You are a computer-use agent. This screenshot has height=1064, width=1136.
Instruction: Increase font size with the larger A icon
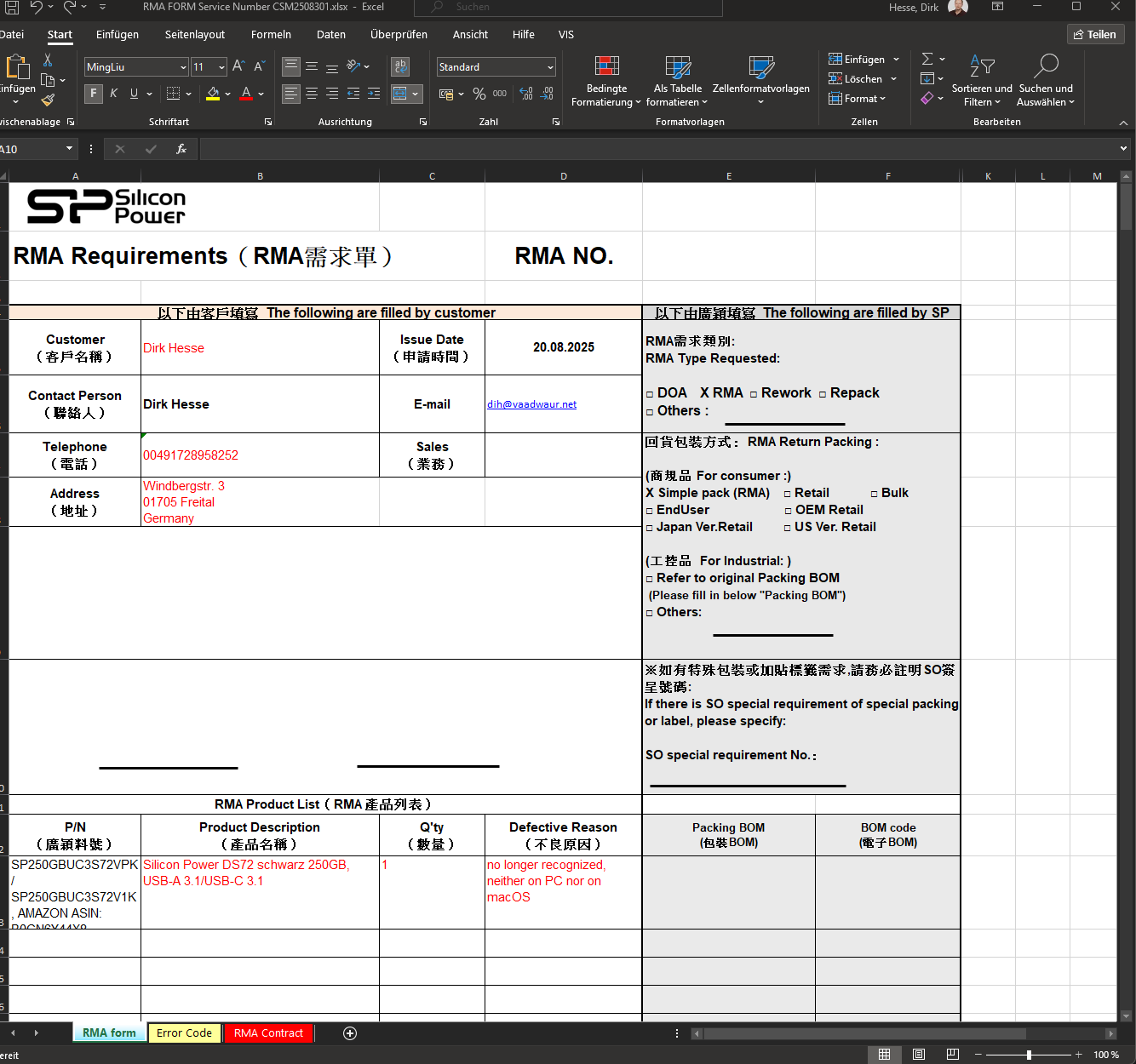click(x=238, y=66)
